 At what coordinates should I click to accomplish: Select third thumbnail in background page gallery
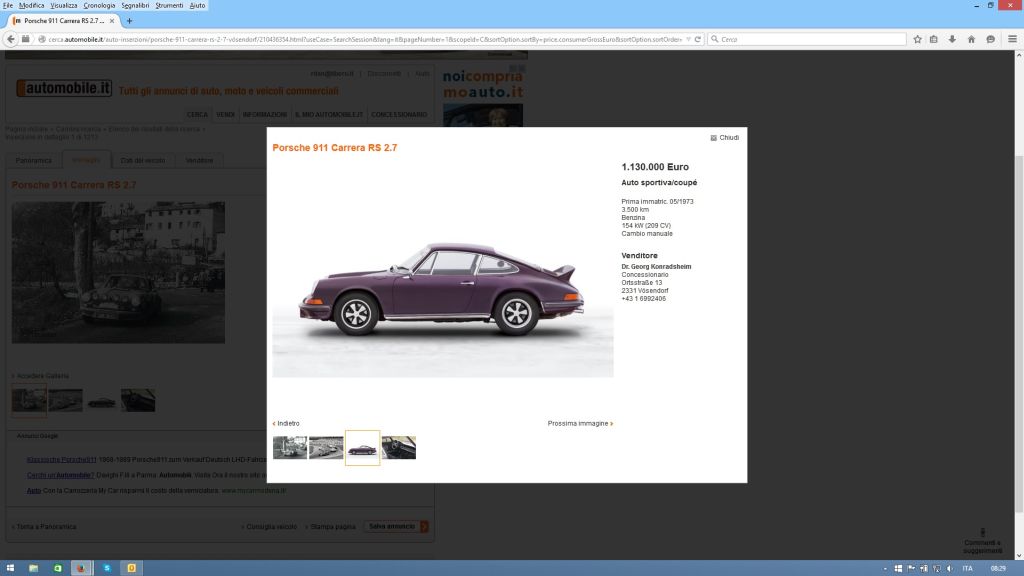point(102,400)
